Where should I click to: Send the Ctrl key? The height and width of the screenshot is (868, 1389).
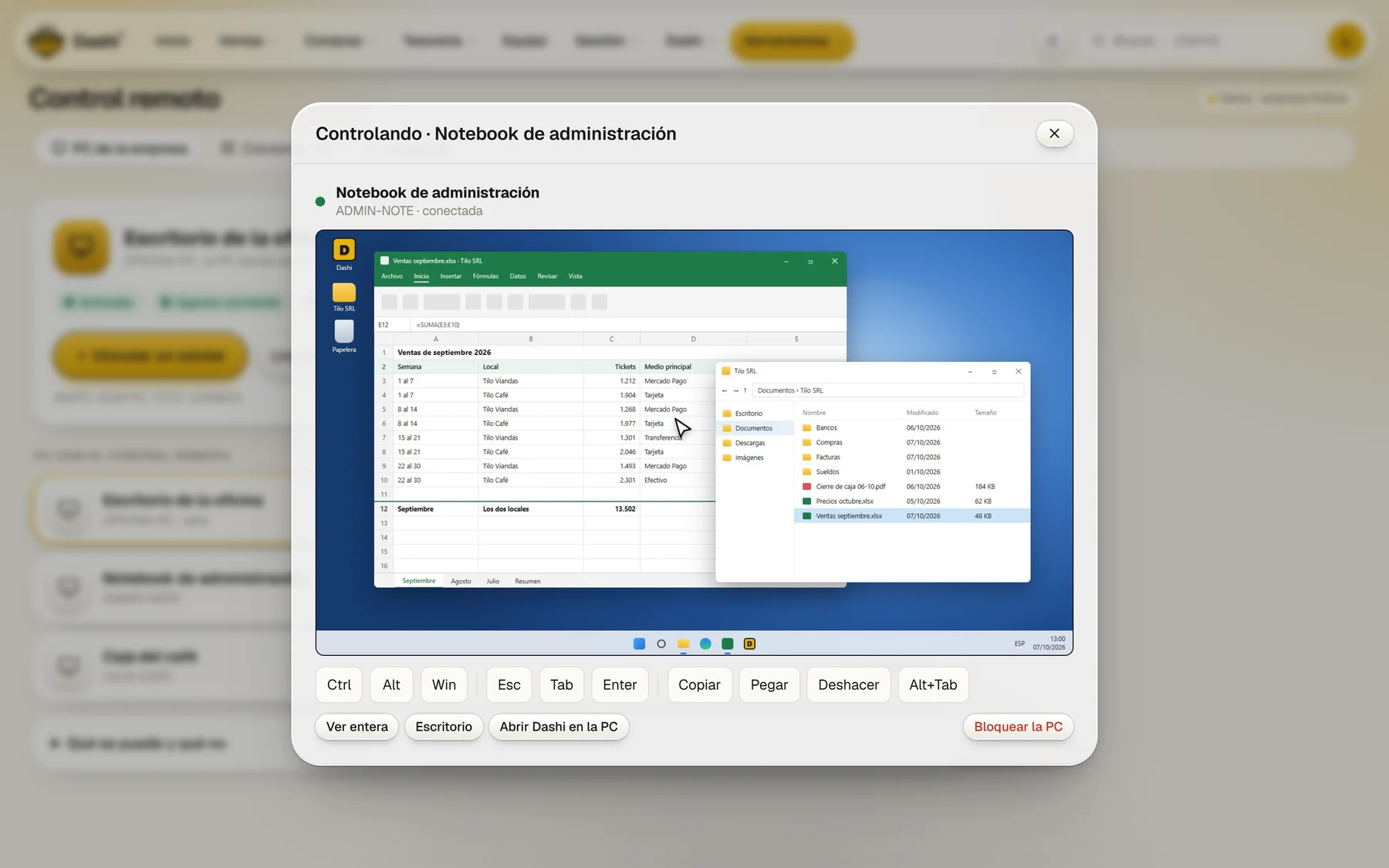tap(339, 684)
